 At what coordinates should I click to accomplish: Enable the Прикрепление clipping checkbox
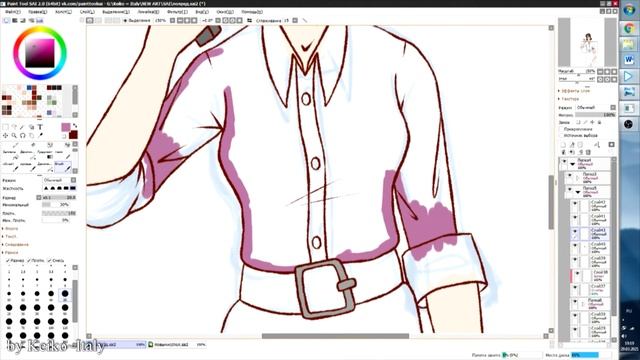click(x=562, y=129)
